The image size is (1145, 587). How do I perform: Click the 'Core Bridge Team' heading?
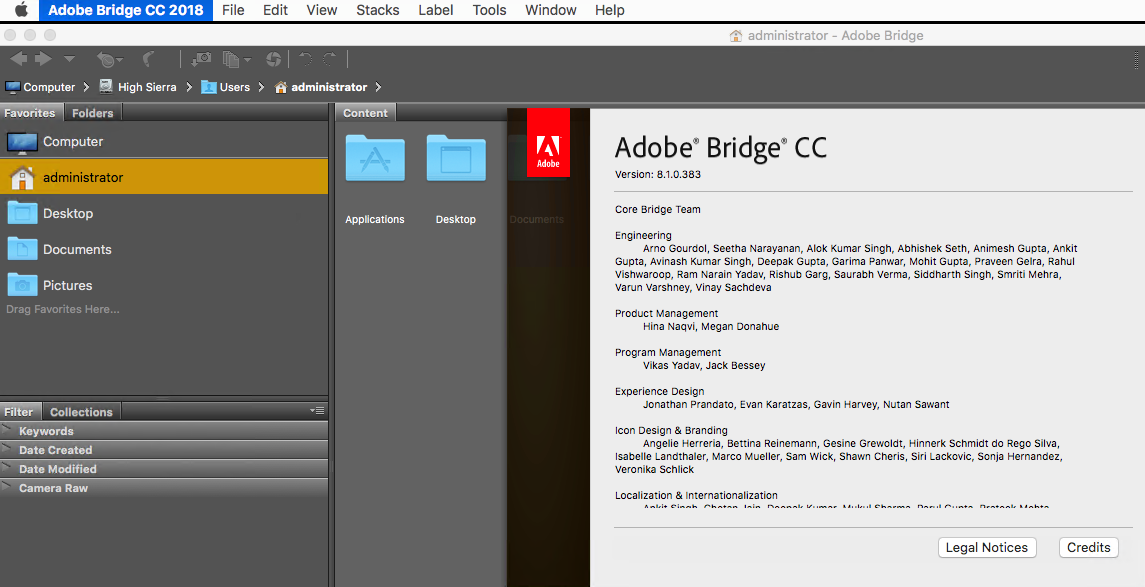point(657,210)
